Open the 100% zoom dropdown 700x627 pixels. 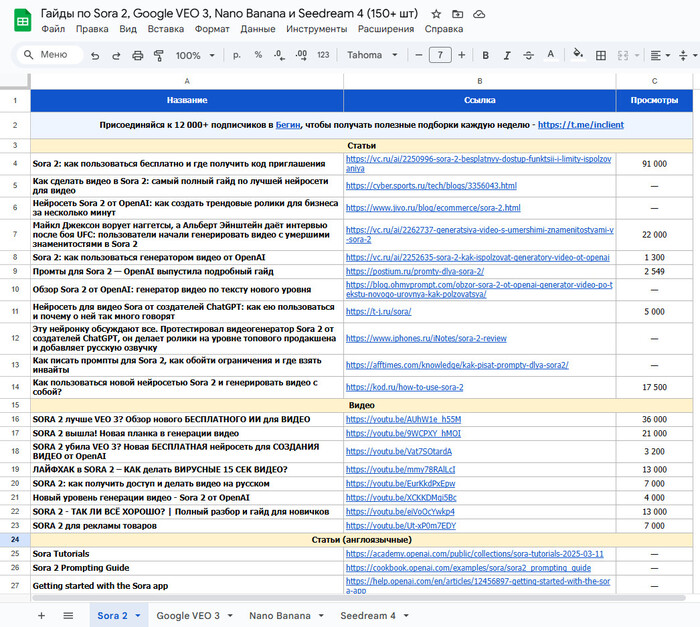coord(194,55)
